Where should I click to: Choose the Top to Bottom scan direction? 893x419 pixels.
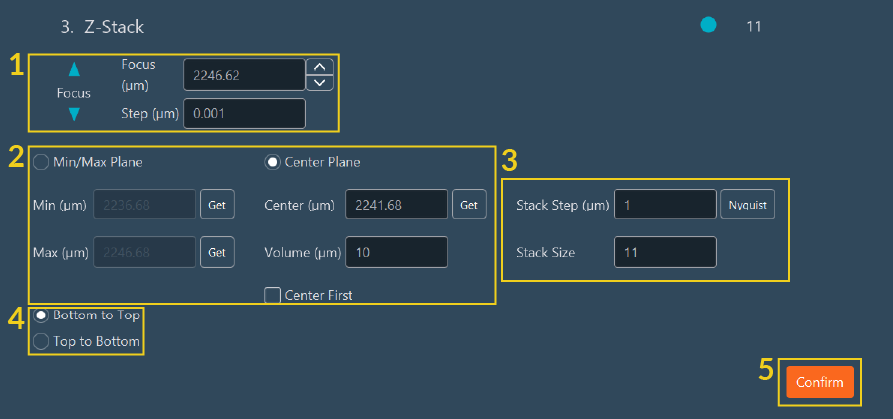tap(41, 342)
